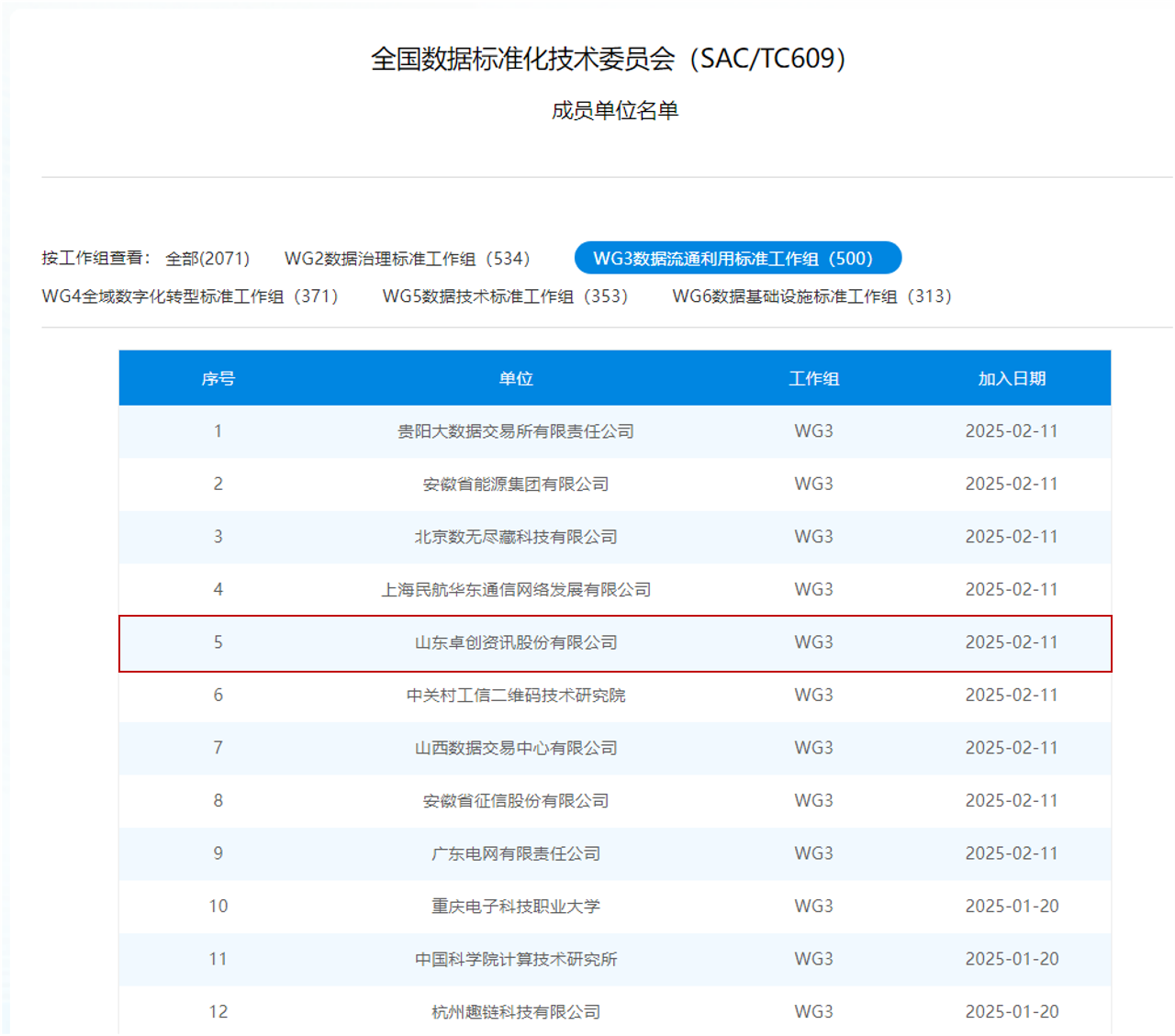Select 山西数据交易中心有限公司
Image resolution: width=1175 pixels, height=1036 pixels.
coord(516,748)
